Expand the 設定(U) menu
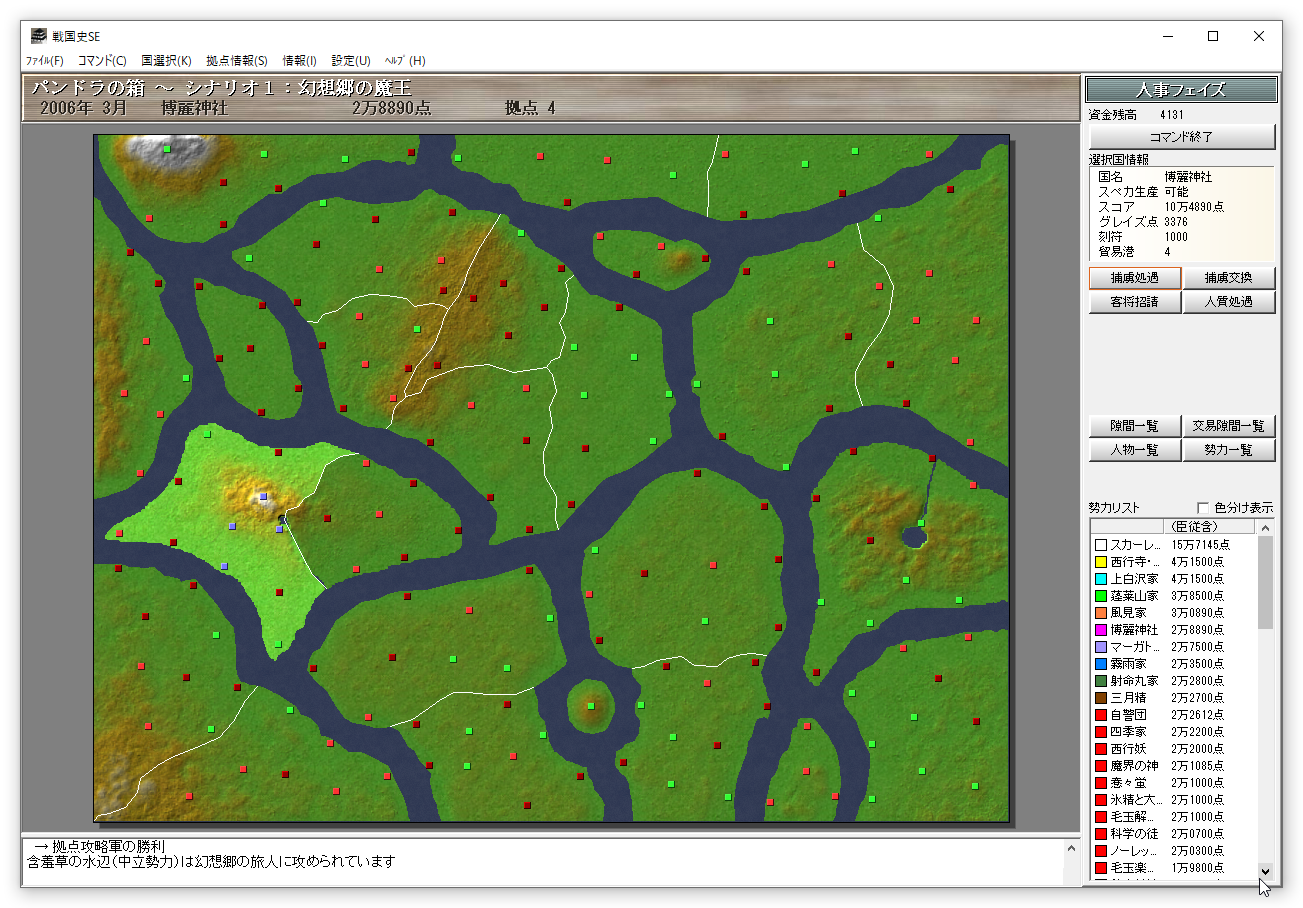Viewport: 1303px width, 908px height. tap(351, 61)
